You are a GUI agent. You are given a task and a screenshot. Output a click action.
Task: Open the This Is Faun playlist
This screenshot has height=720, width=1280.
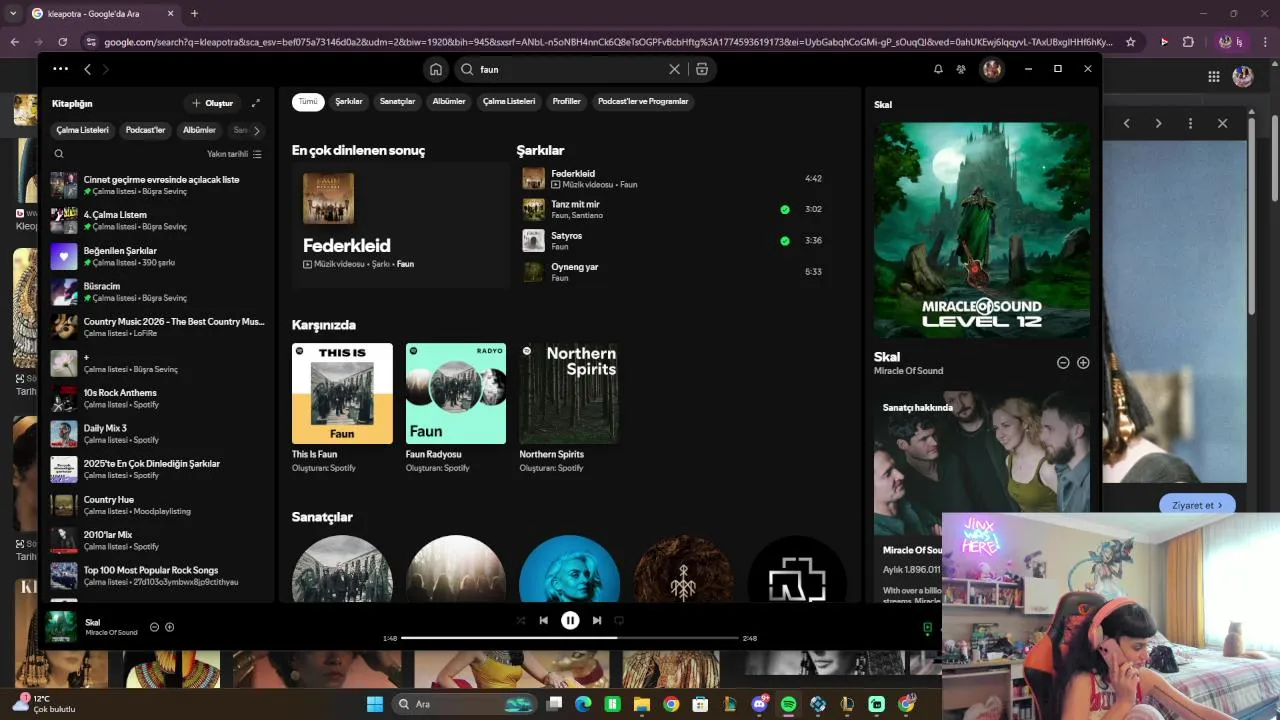[x=342, y=408]
